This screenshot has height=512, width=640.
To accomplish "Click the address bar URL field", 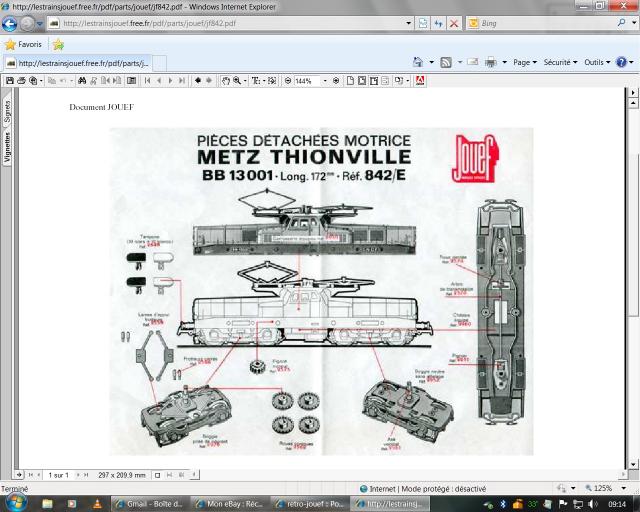I will pyautogui.click(x=231, y=23).
